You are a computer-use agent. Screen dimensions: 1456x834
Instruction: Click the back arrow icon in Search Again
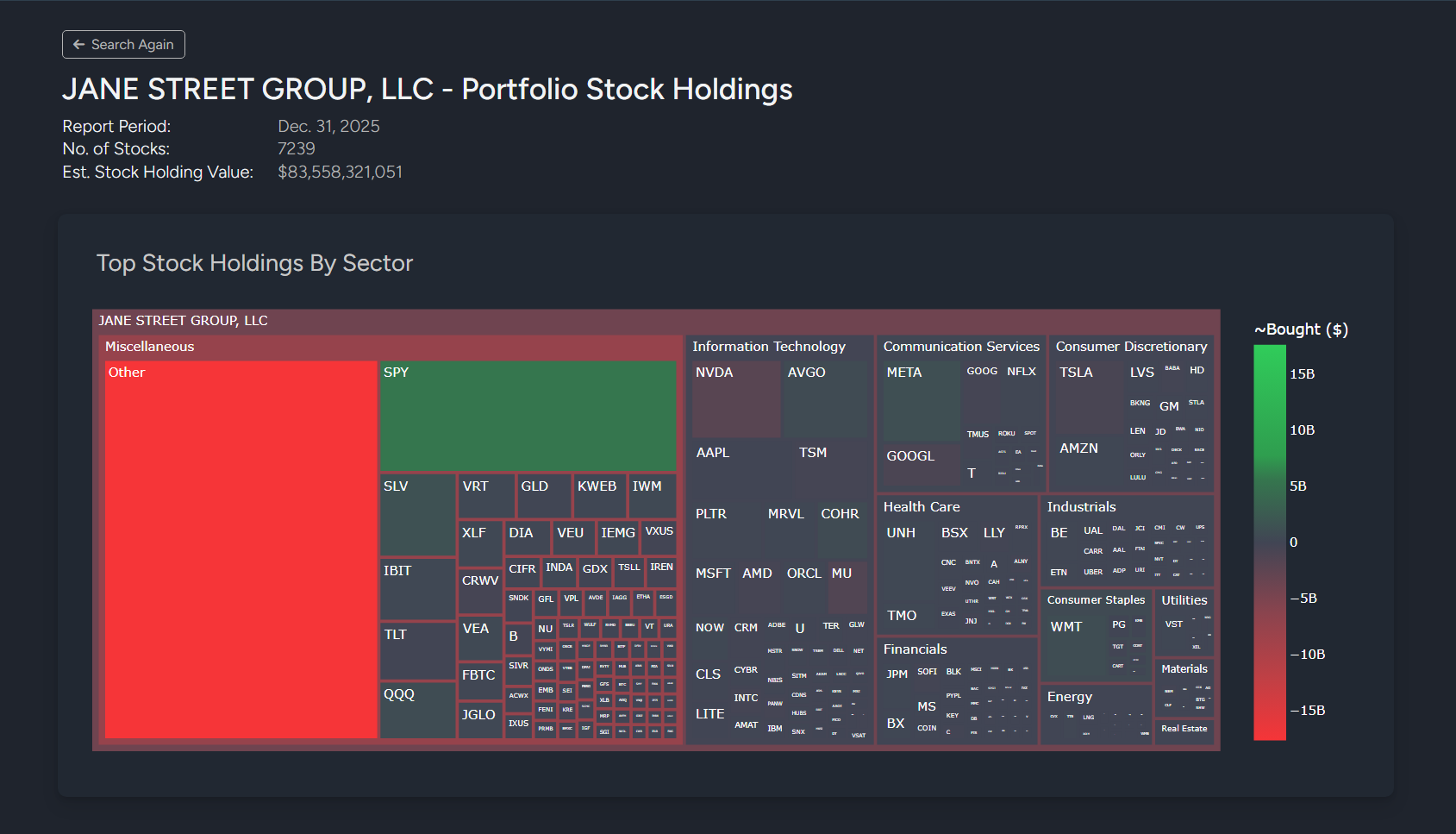78,44
